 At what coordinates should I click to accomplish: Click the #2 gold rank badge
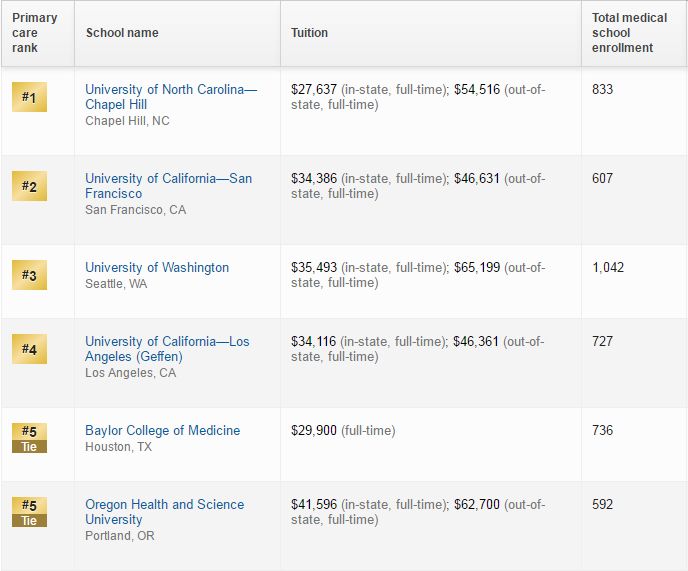click(29, 186)
